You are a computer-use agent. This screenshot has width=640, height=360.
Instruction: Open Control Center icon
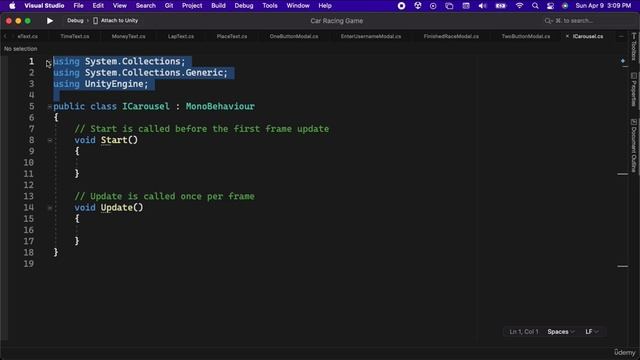[550, 6]
